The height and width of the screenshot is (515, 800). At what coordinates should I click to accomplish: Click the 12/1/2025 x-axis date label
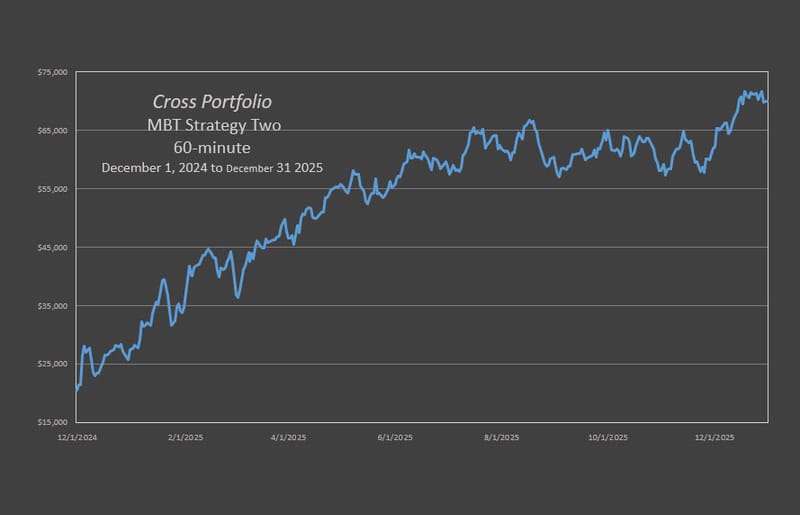(714, 437)
